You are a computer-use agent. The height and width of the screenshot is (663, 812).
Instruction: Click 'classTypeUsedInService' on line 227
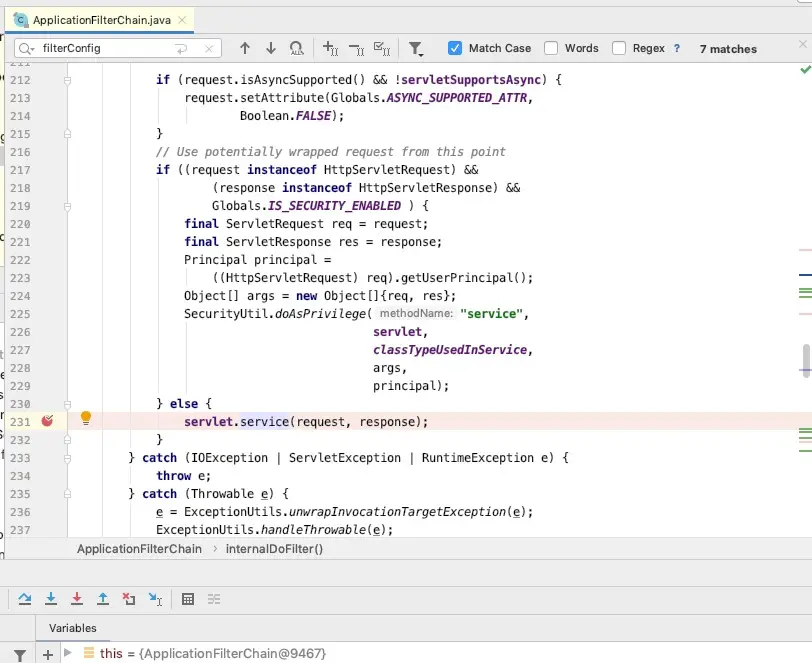[450, 350]
